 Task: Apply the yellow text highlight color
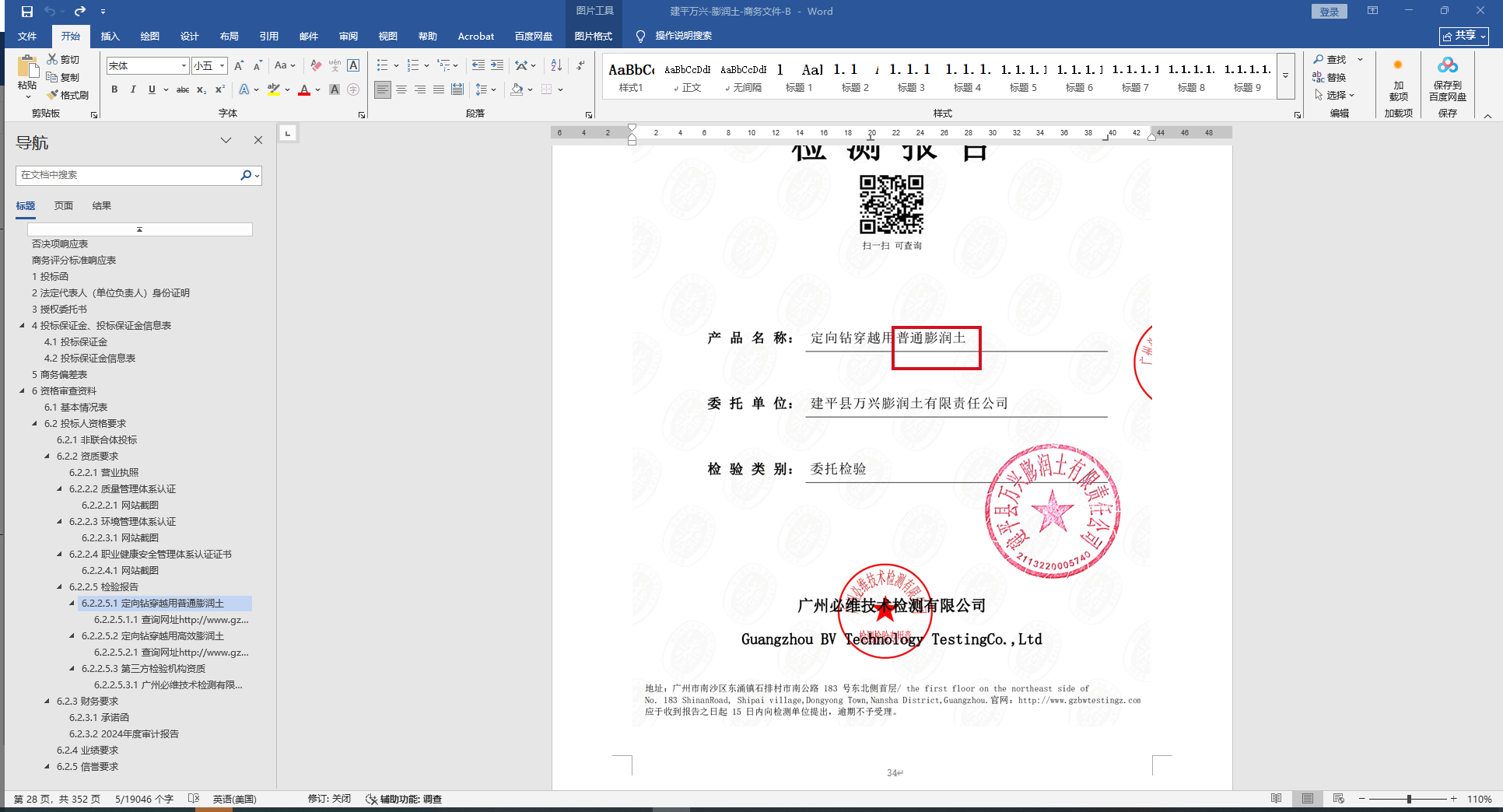[273, 89]
